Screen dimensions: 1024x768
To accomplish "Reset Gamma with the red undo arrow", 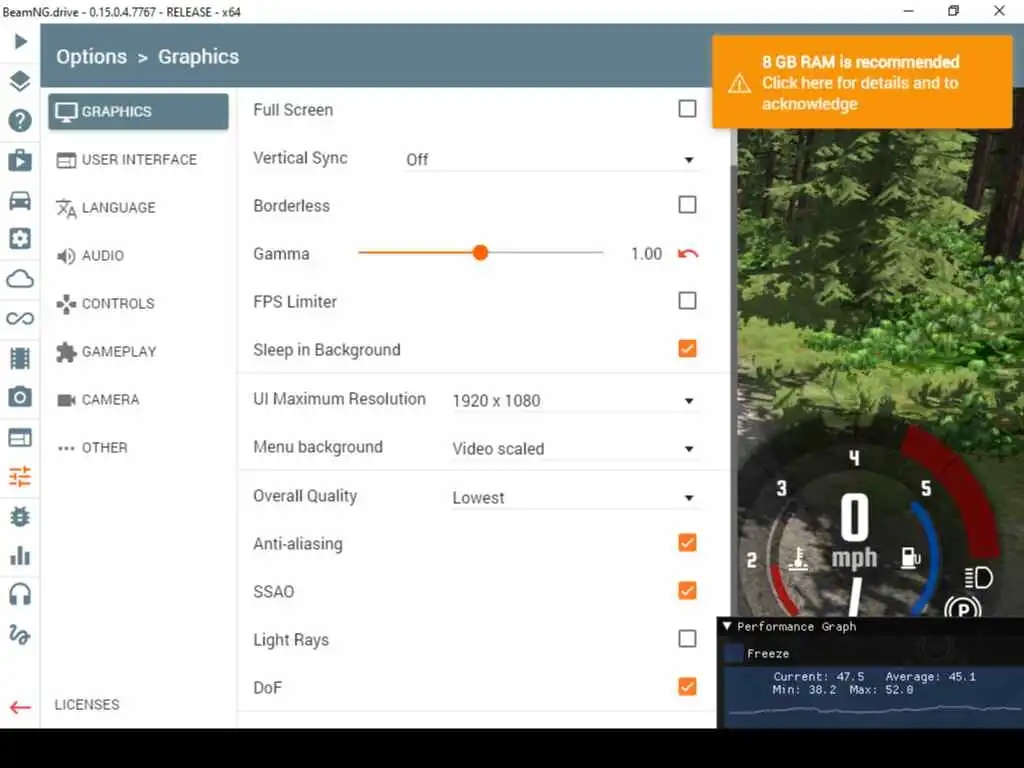I will point(688,254).
